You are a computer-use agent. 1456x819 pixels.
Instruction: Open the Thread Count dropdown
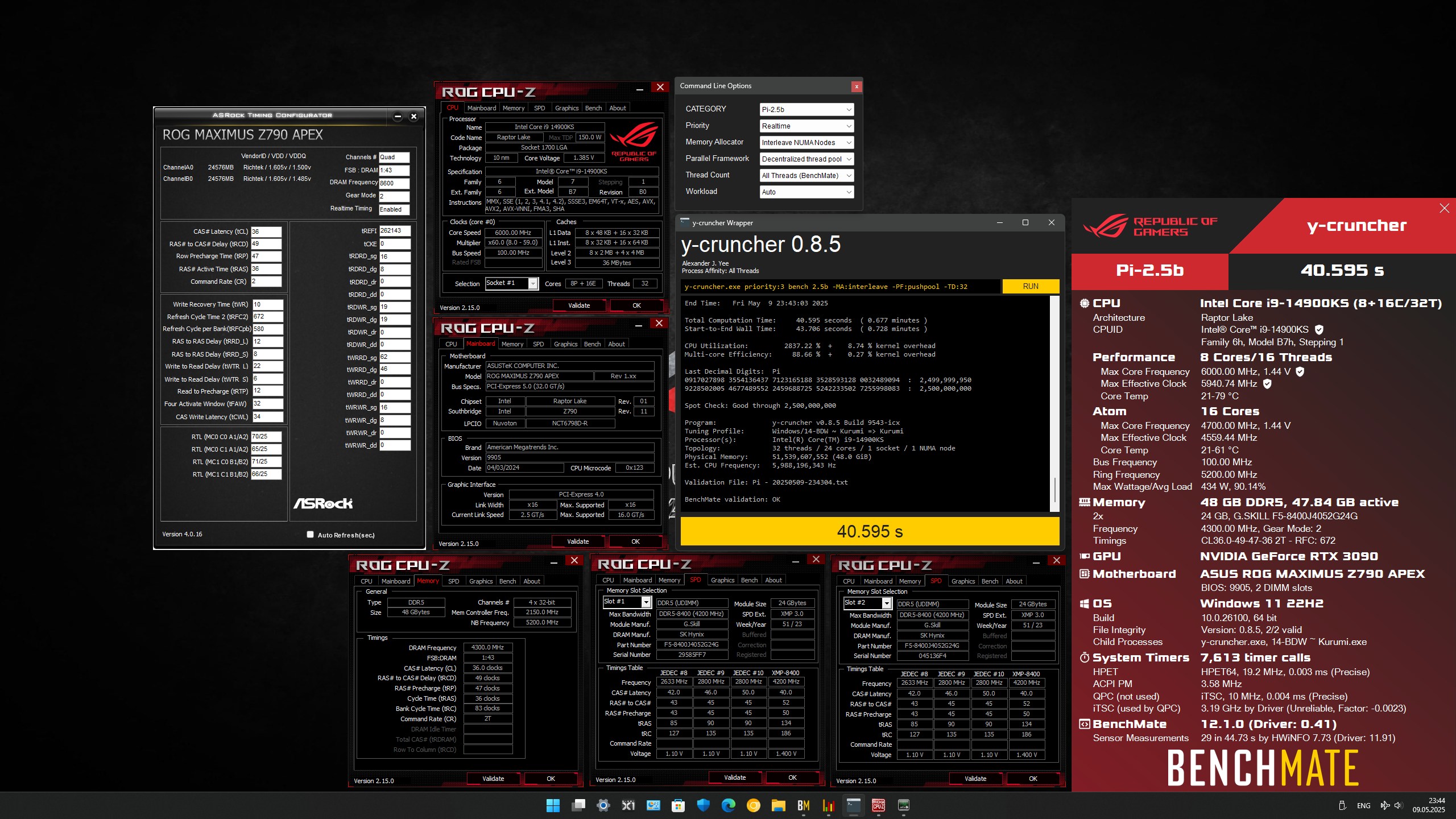pos(806,175)
